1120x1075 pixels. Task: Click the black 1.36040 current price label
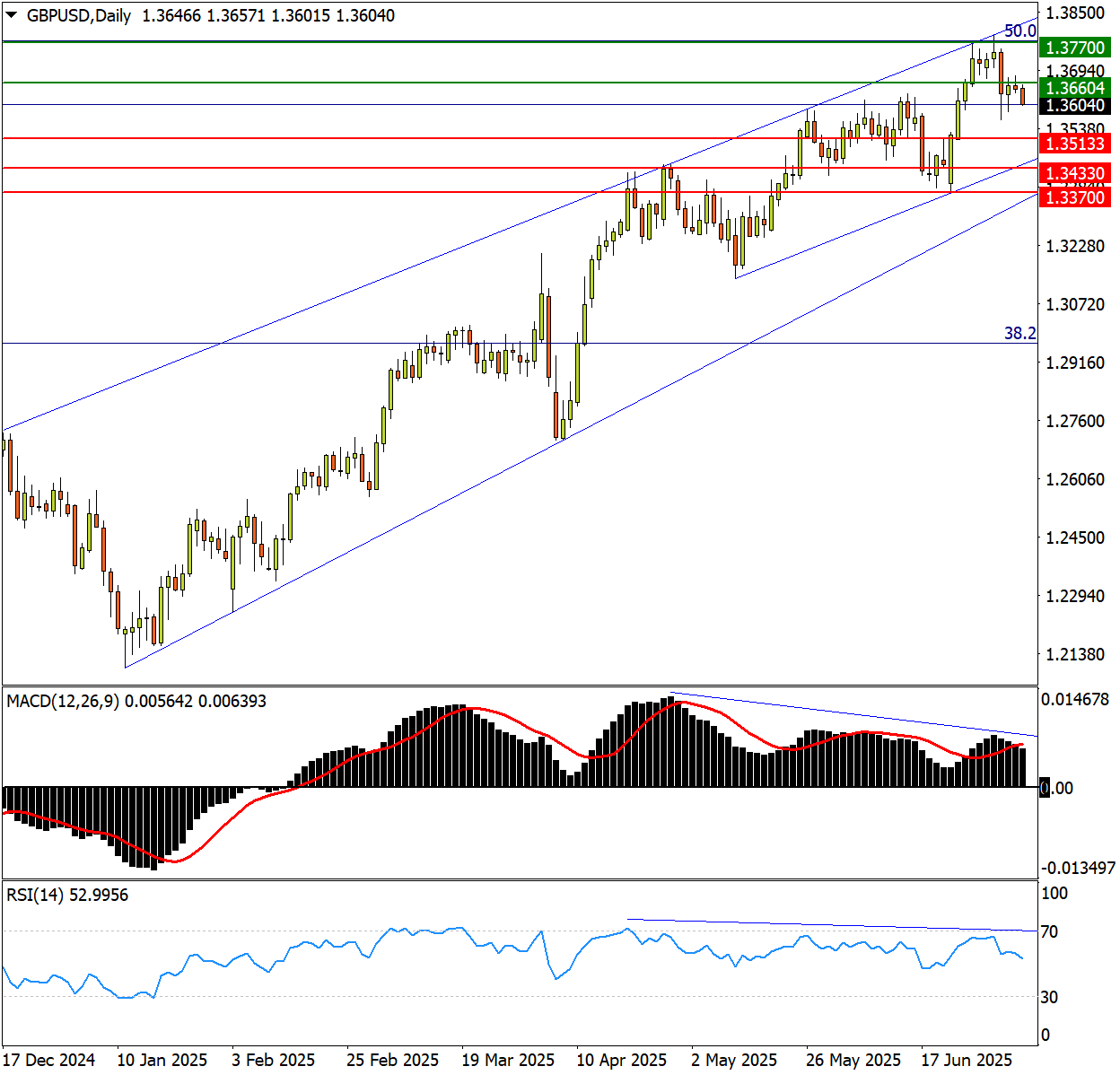(x=1075, y=105)
